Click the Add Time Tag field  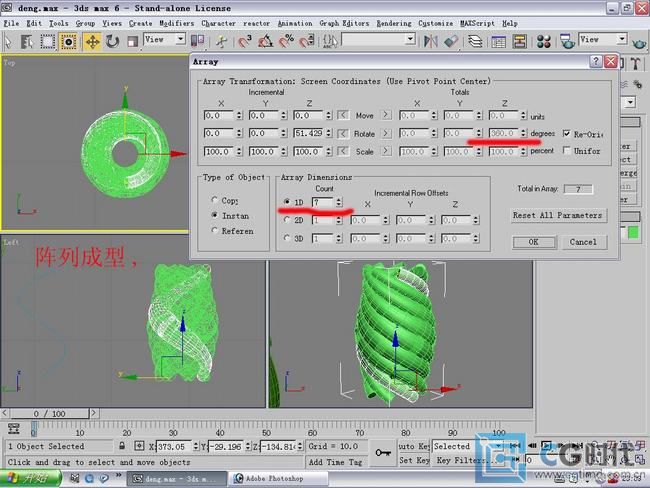[x=335, y=461]
